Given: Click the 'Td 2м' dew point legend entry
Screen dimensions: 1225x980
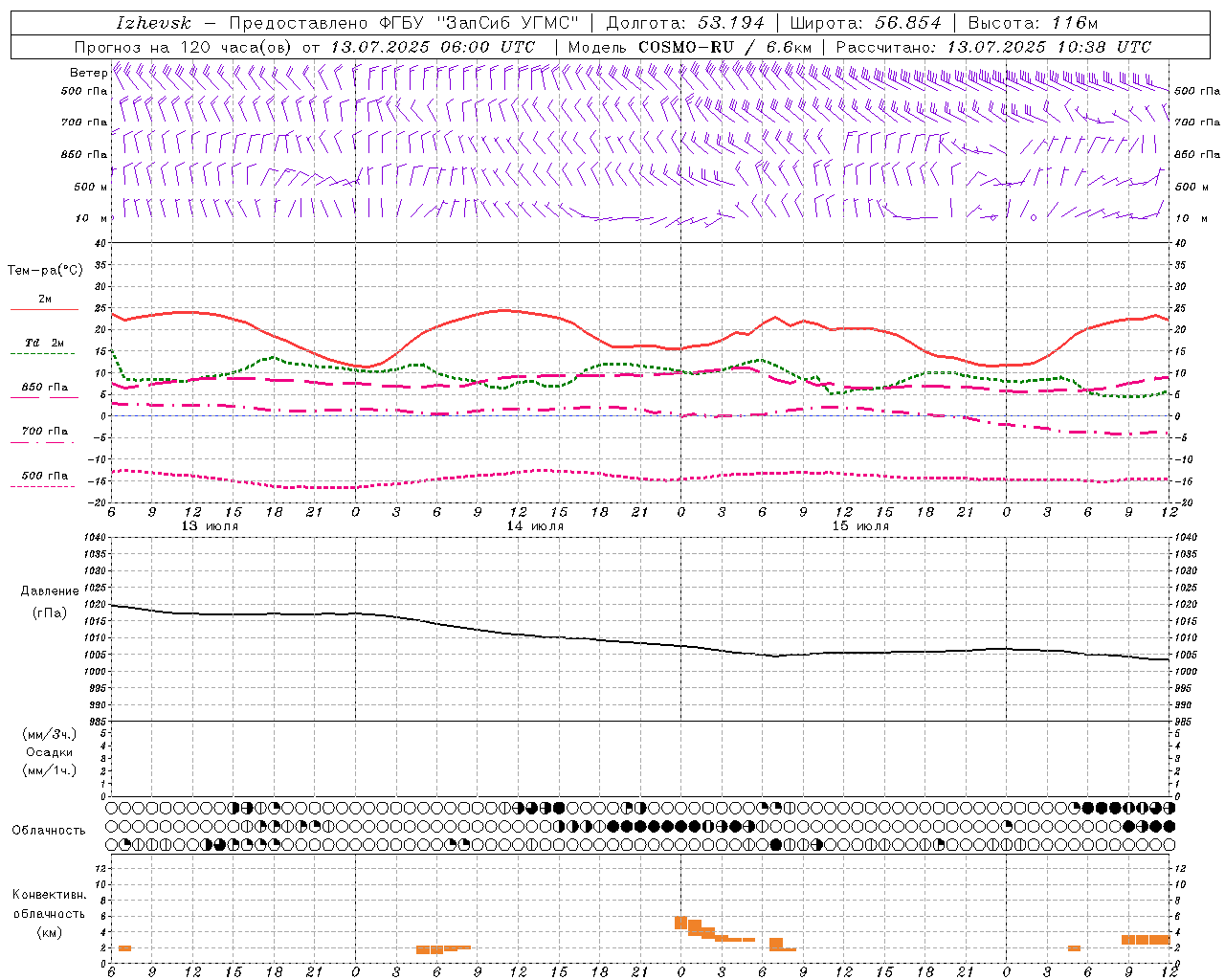Looking at the screenshot, I should 45,343.
